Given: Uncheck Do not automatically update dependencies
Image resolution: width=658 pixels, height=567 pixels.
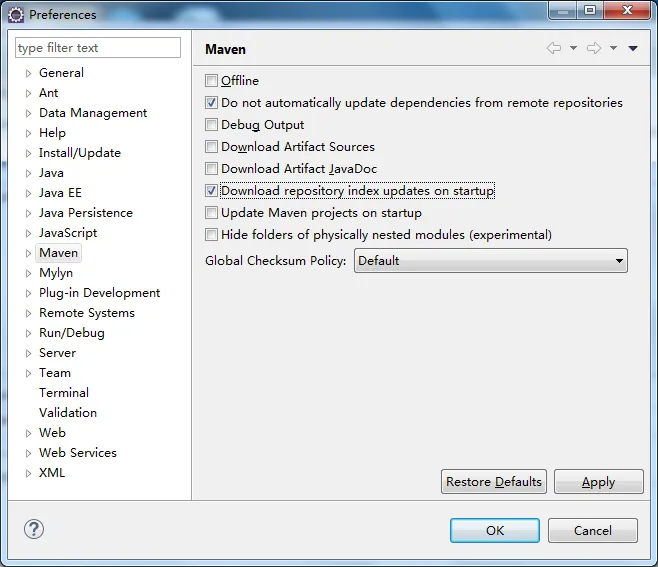Looking at the screenshot, I should coord(211,102).
